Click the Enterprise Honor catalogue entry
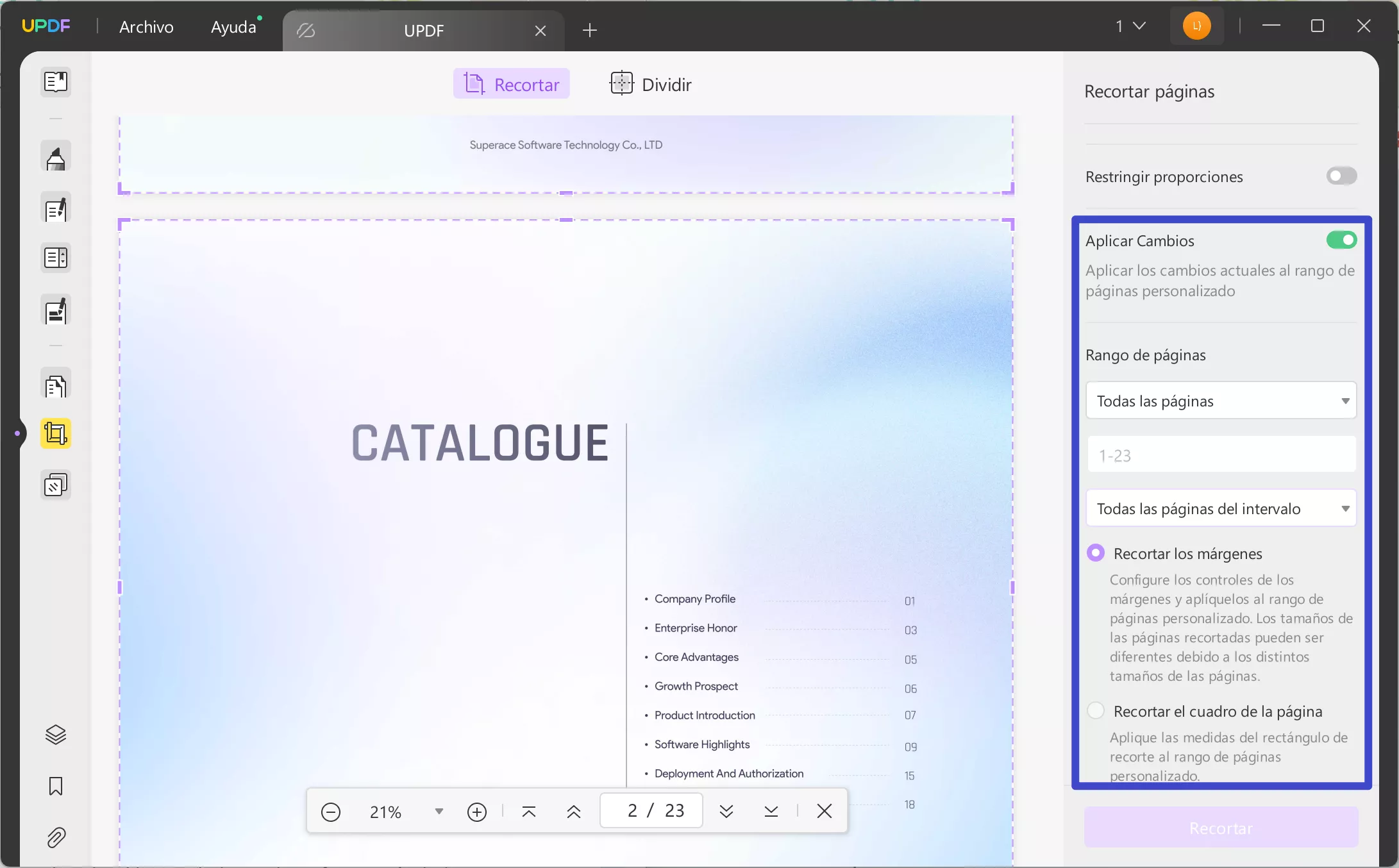This screenshot has width=1399, height=868. [696, 628]
